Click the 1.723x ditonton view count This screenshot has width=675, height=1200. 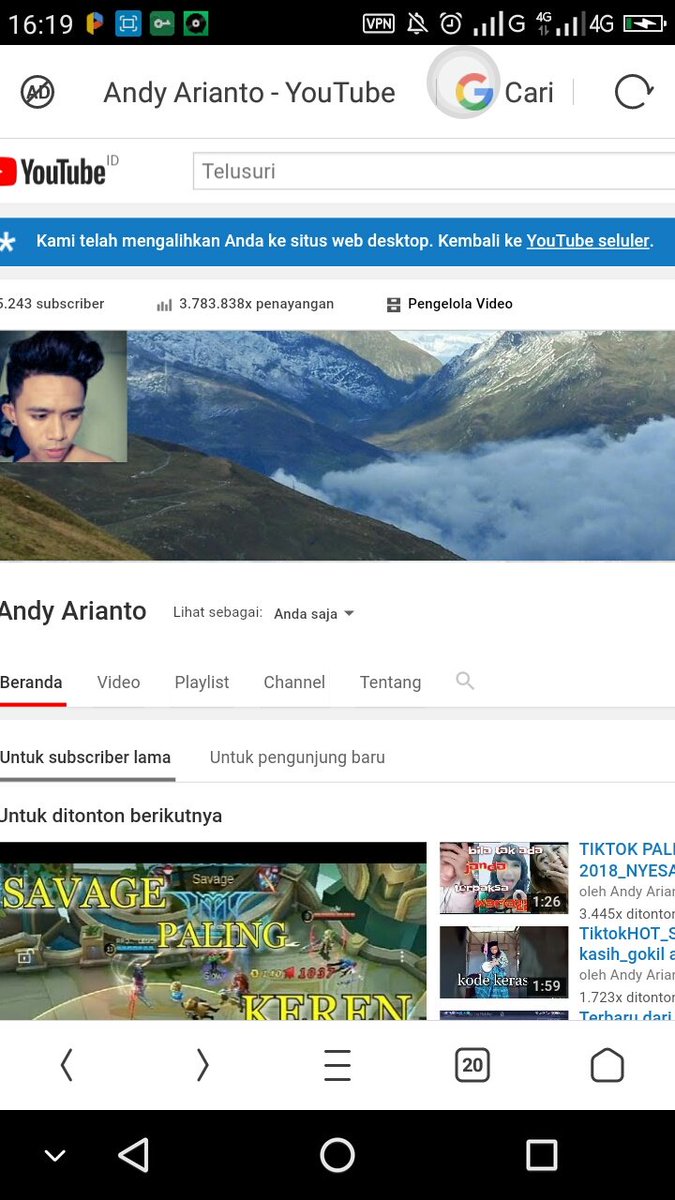(x=627, y=997)
